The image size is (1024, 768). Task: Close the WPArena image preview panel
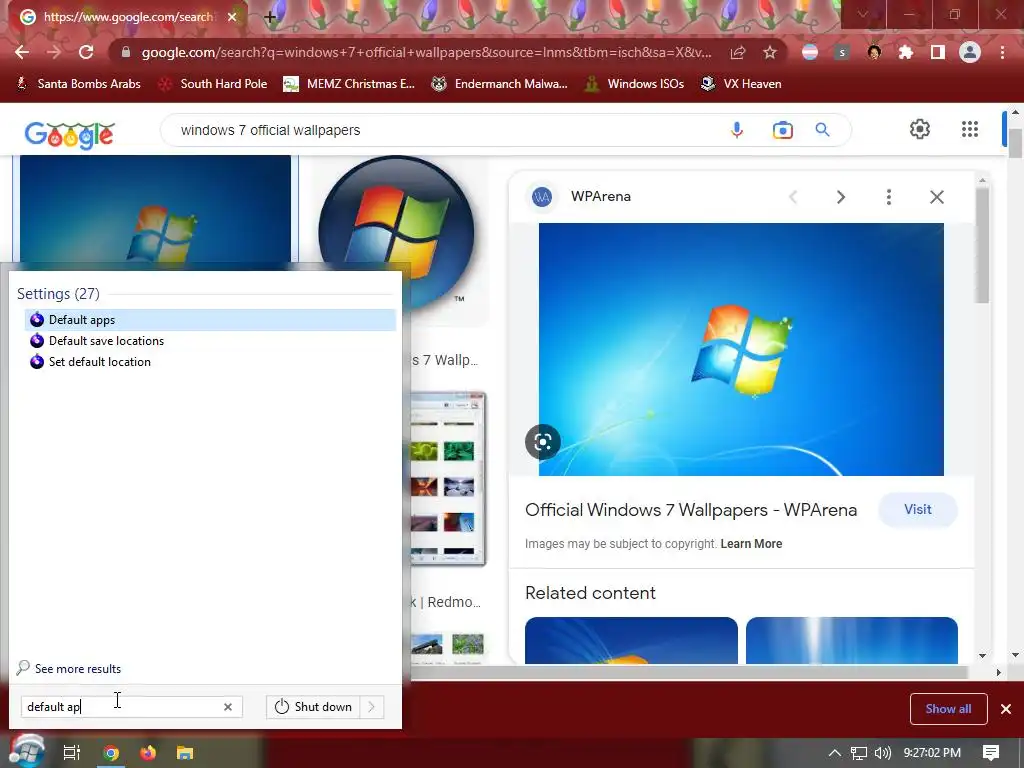[x=936, y=197]
